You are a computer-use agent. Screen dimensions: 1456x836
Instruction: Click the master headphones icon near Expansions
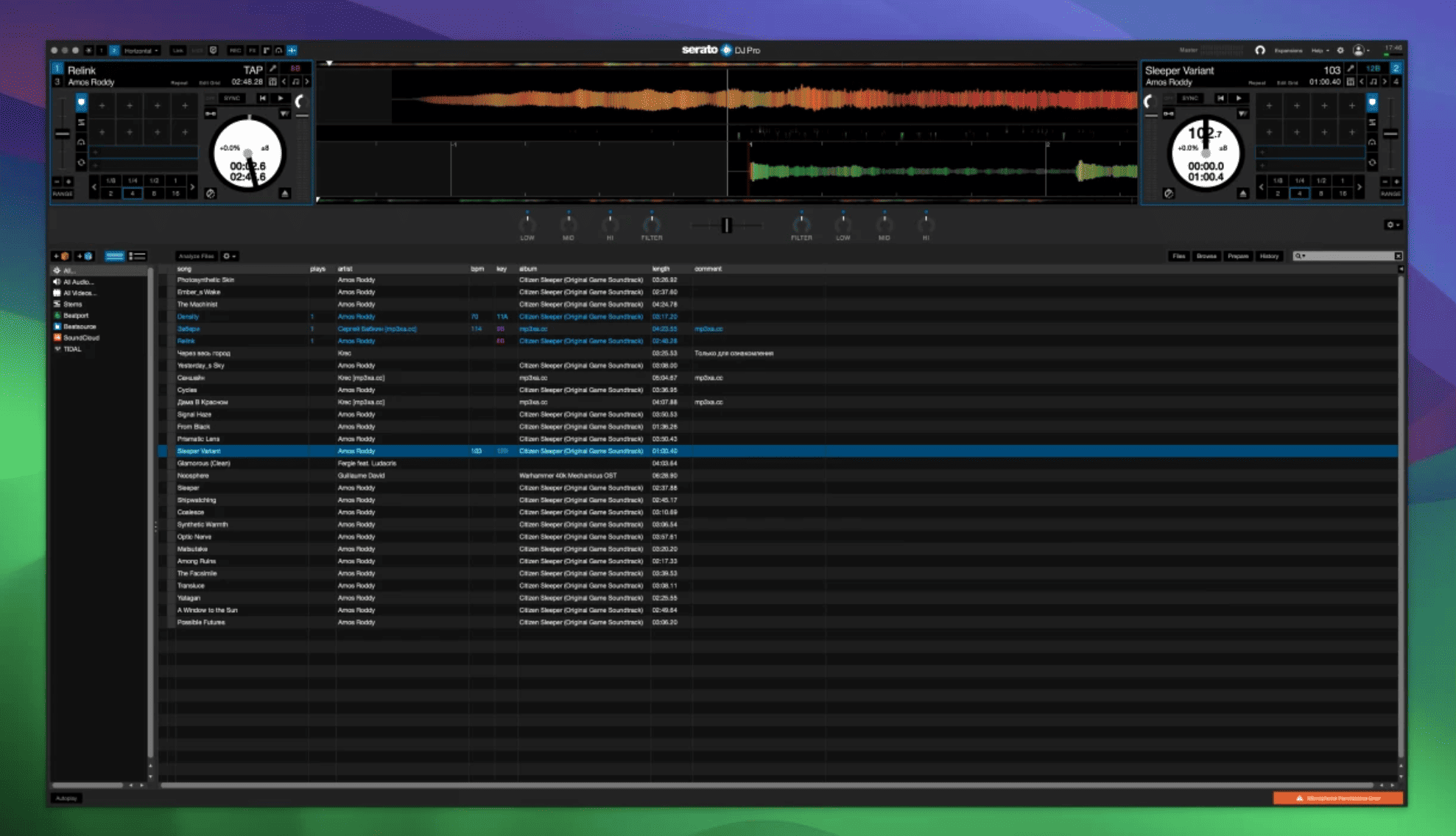(1260, 50)
